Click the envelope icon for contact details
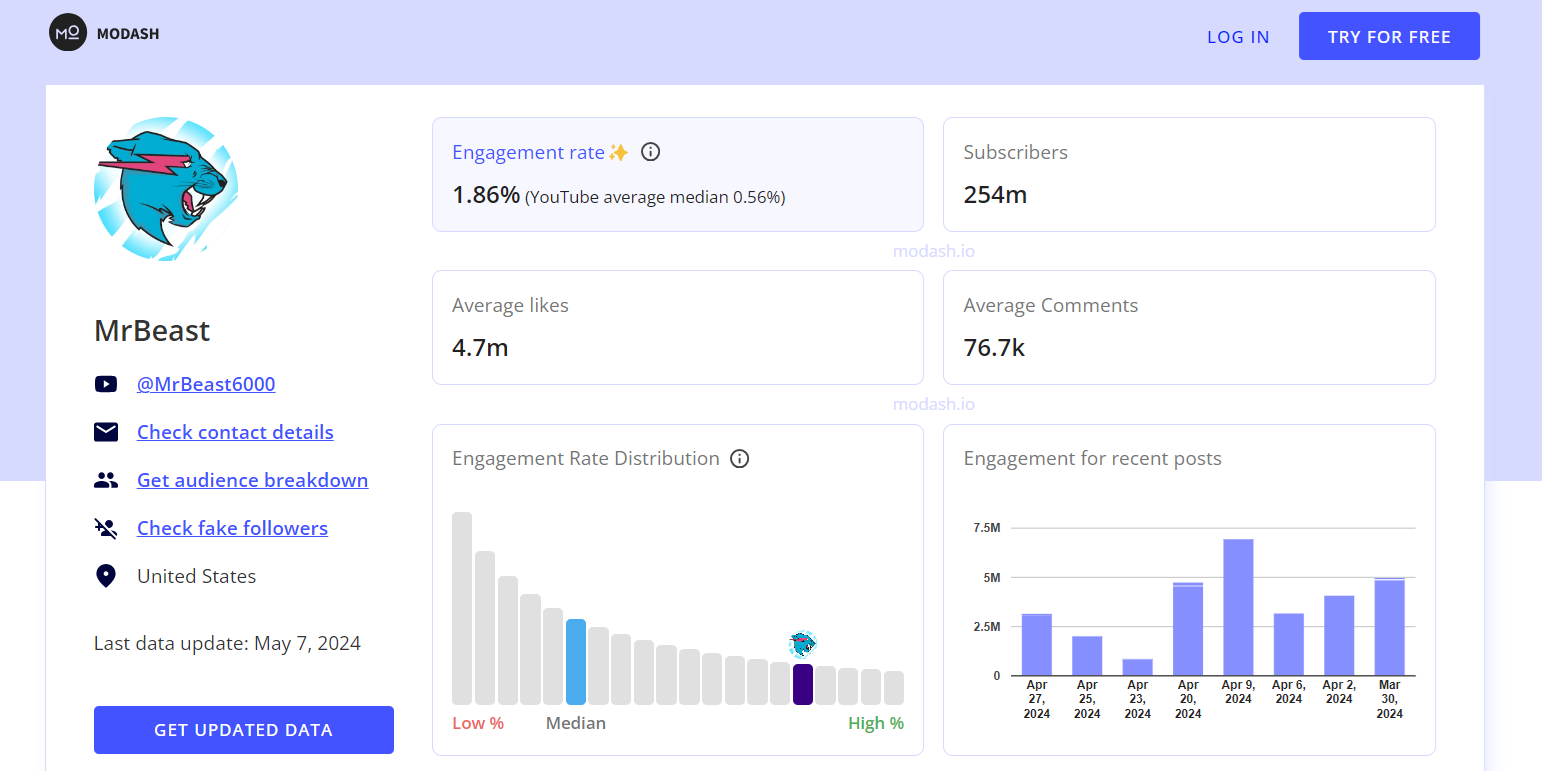Image resolution: width=1542 pixels, height=771 pixels. (x=106, y=432)
